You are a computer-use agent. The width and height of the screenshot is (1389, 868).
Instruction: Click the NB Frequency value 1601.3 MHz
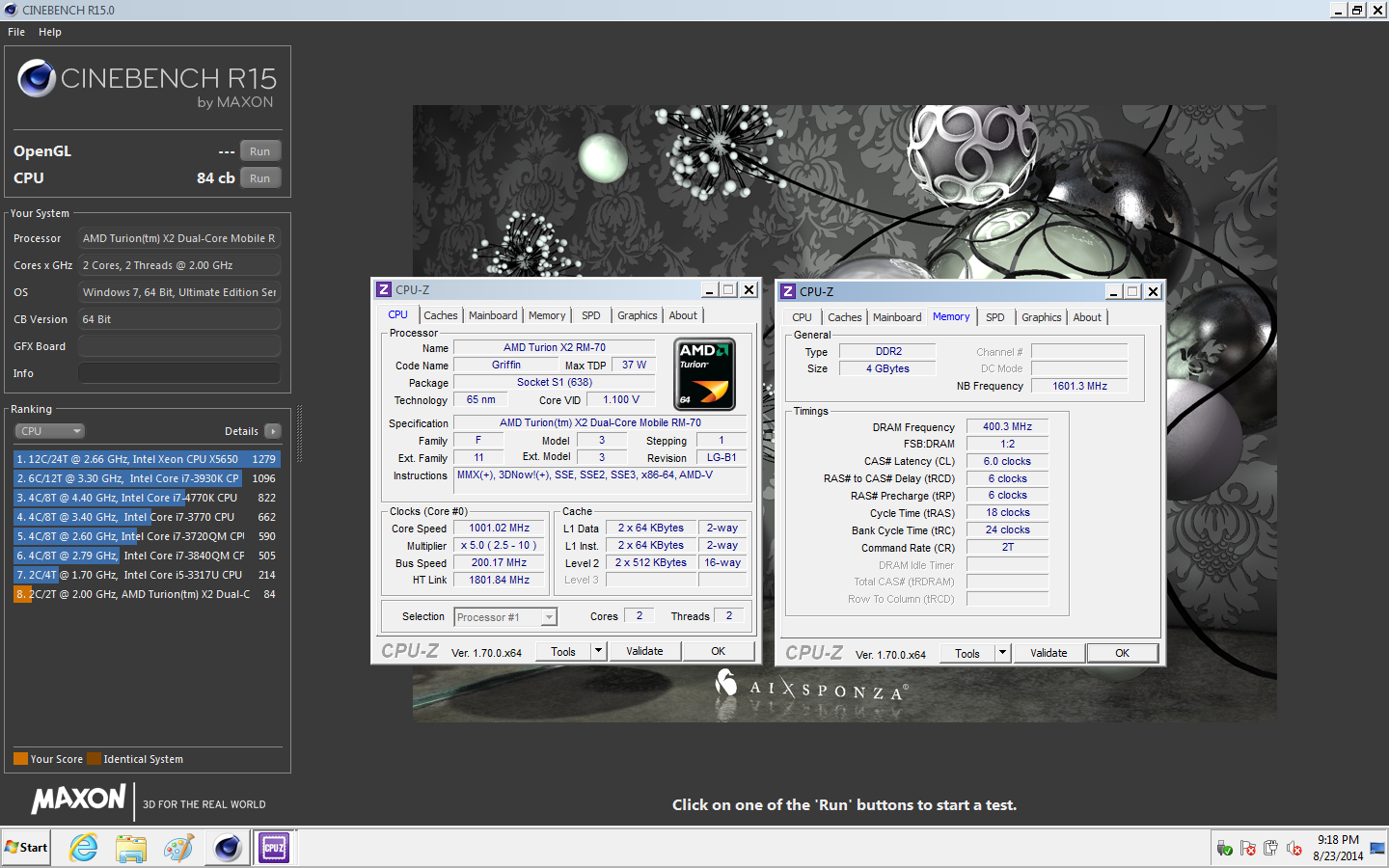1079,386
